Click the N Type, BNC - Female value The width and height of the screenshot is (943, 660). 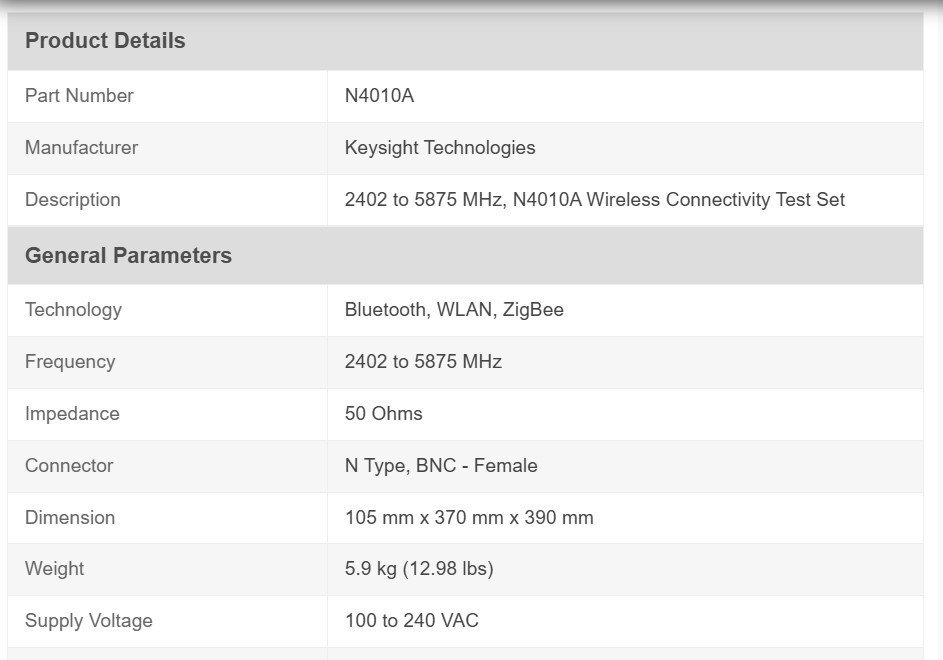click(x=441, y=466)
